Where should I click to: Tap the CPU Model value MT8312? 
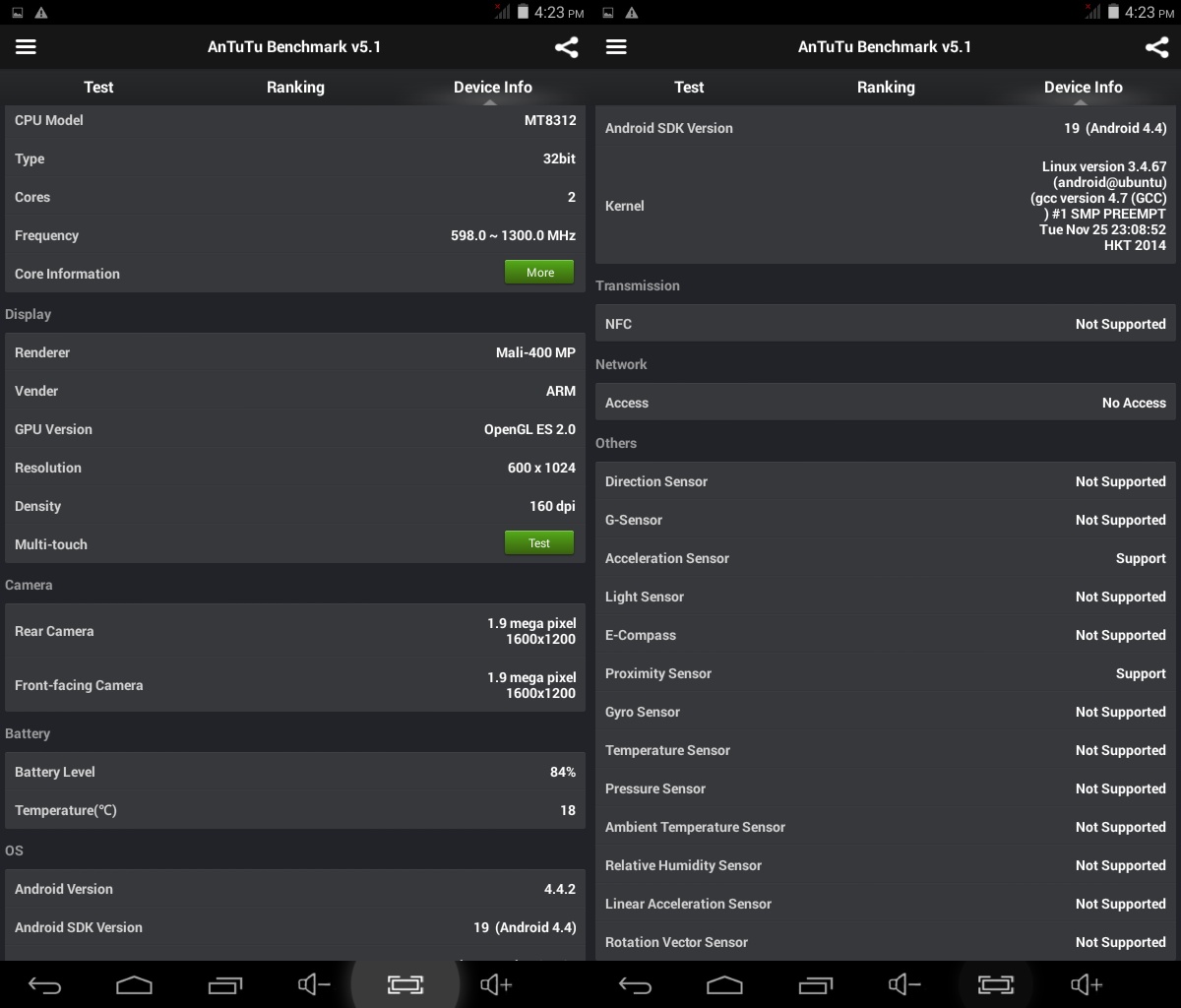[550, 120]
